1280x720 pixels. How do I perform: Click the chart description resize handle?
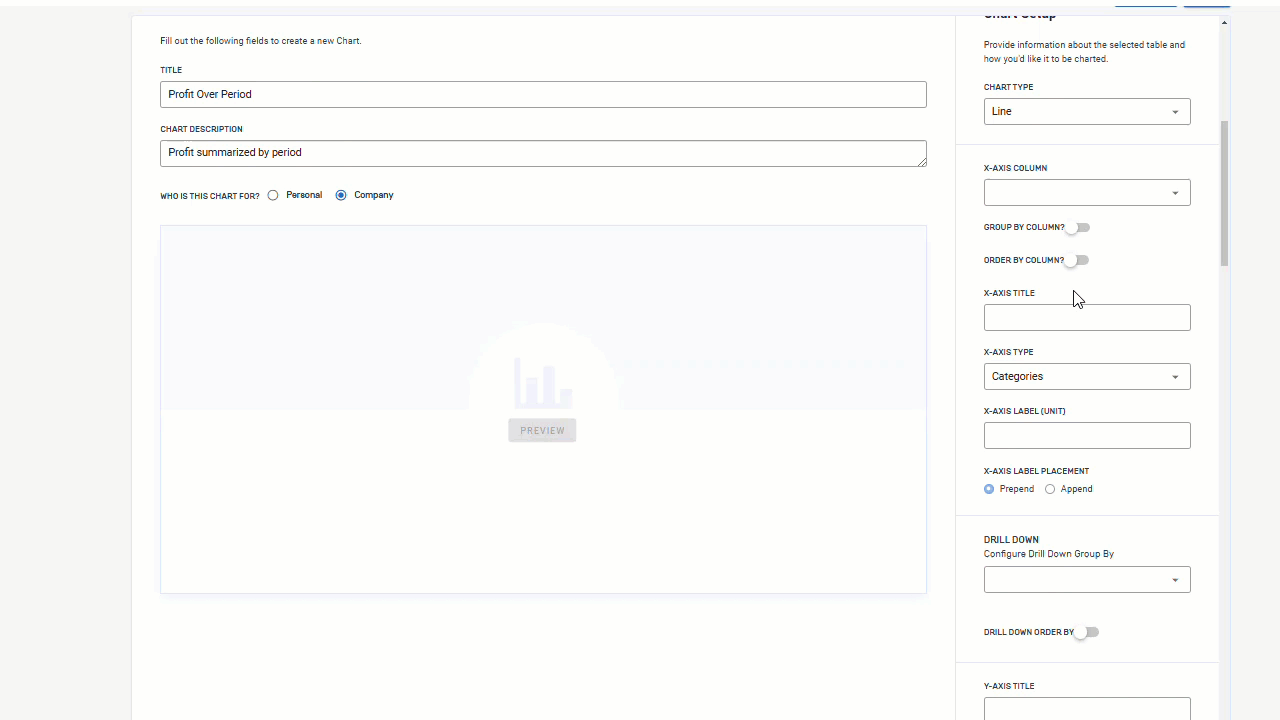coord(921,161)
